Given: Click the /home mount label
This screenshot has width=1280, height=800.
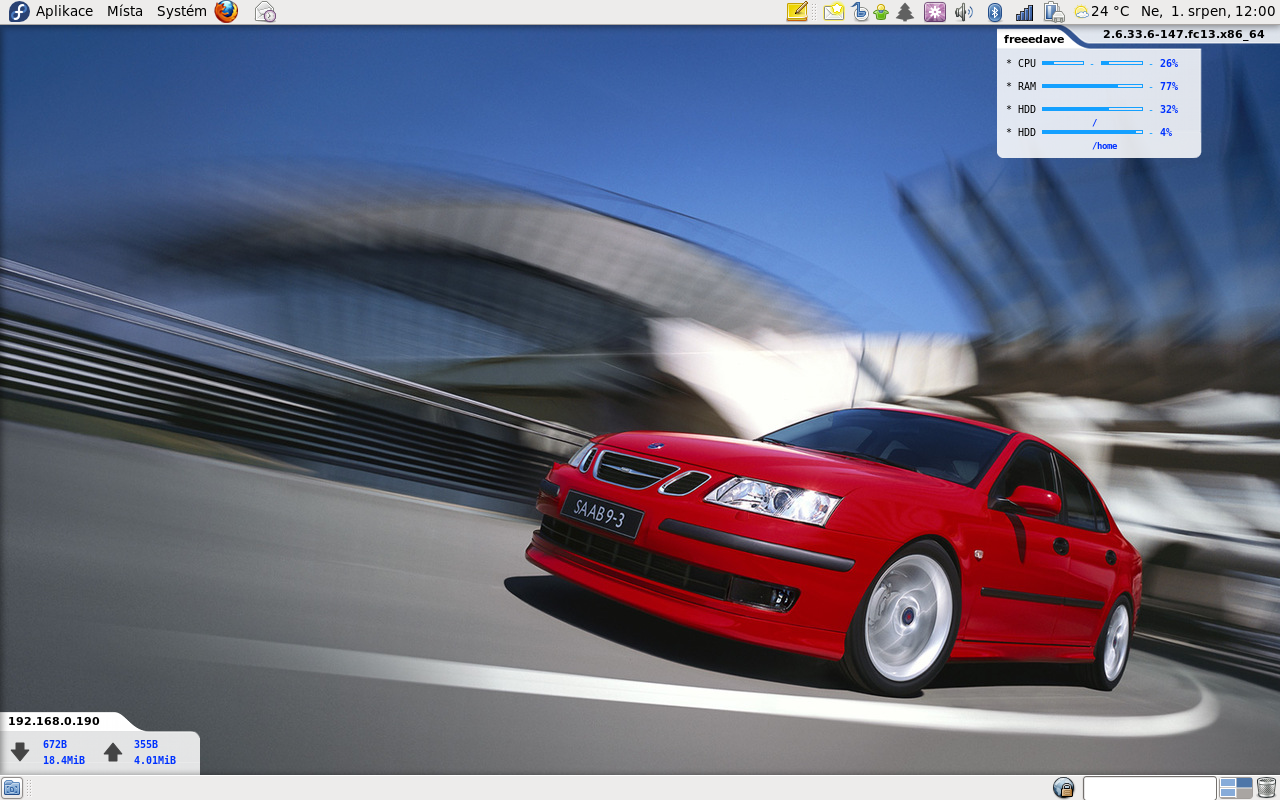Looking at the screenshot, I should (1105, 146).
